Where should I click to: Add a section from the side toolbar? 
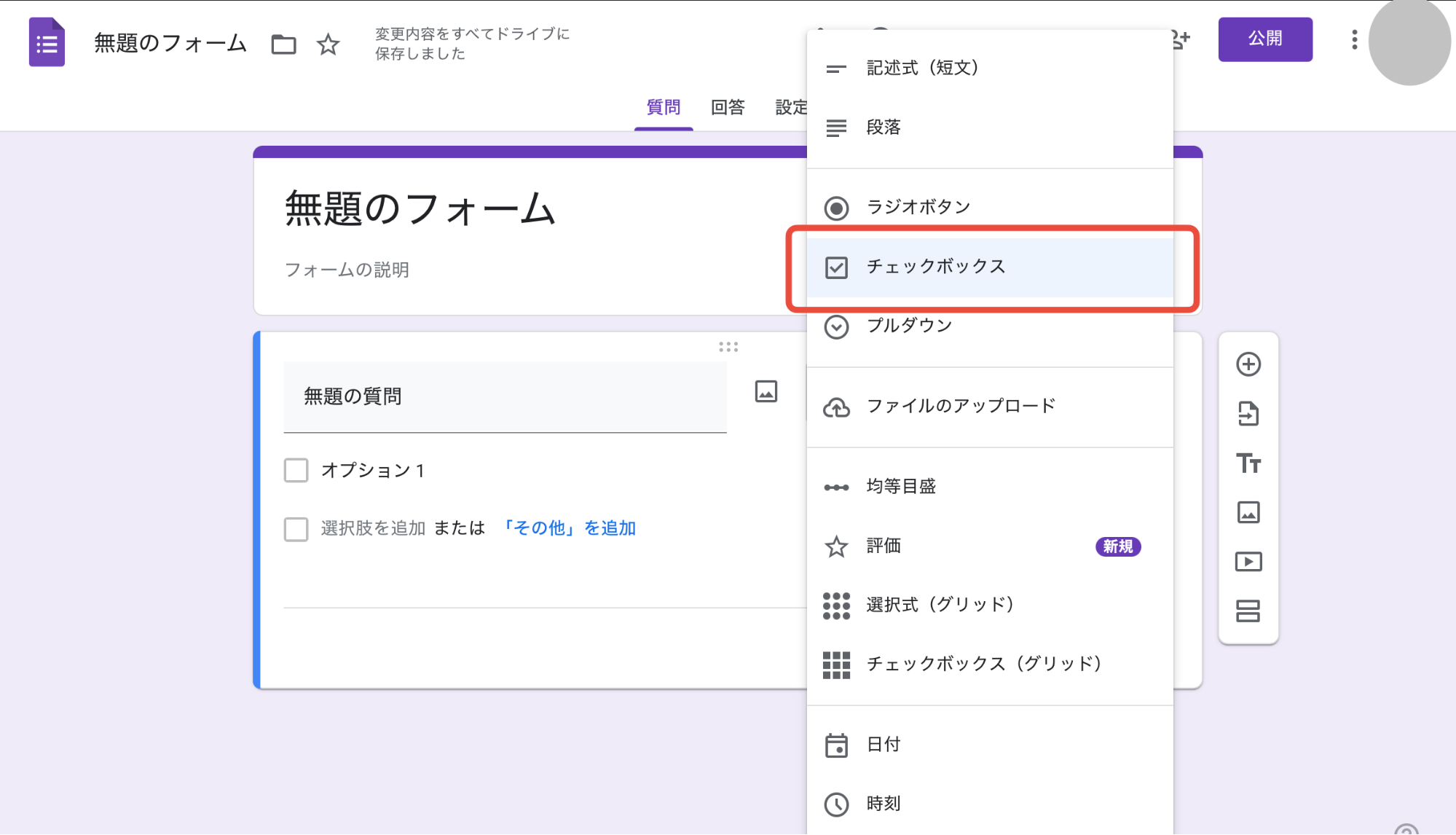1248,611
